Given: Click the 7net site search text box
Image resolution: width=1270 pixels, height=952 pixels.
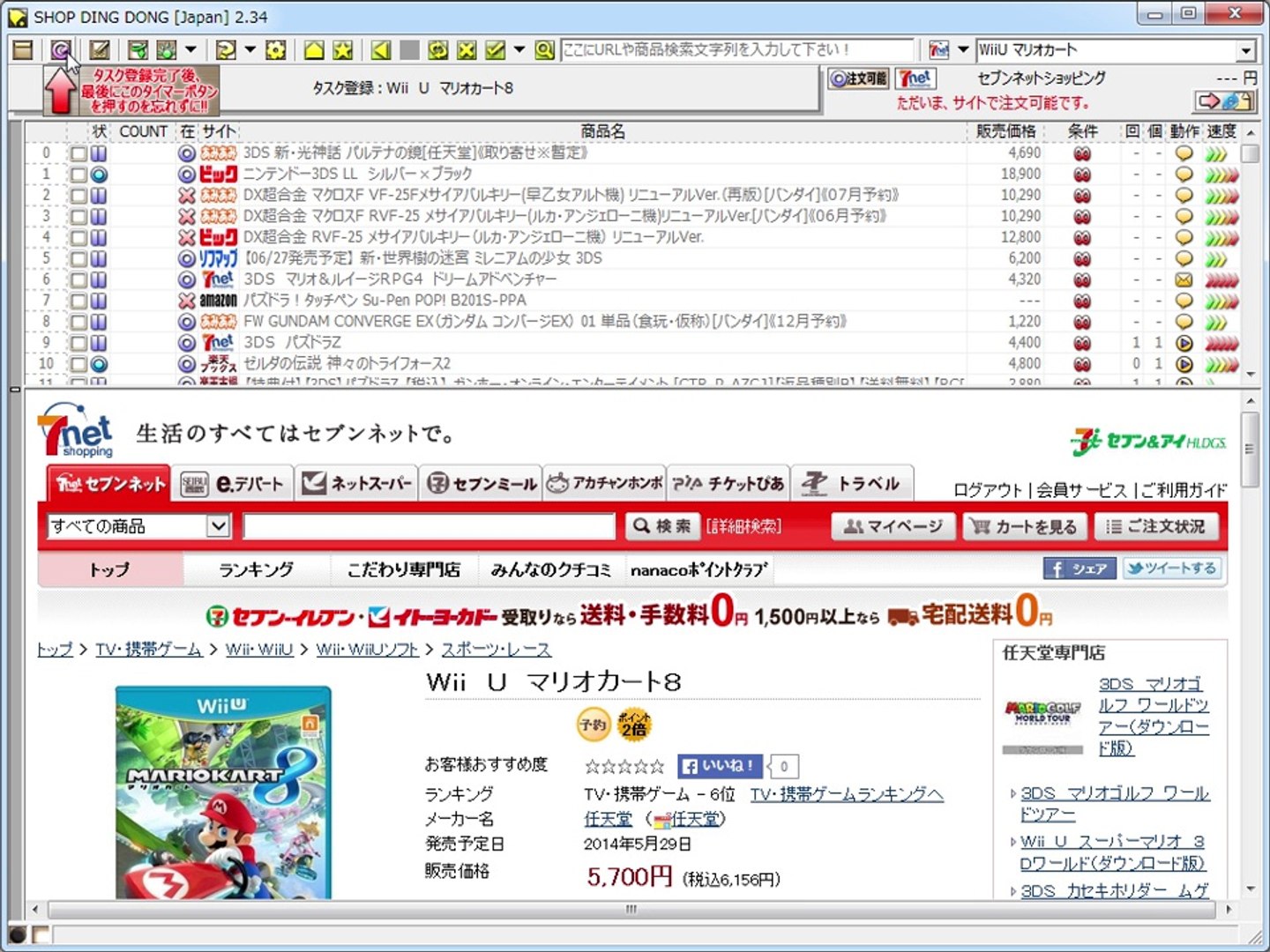Looking at the screenshot, I should (x=429, y=526).
